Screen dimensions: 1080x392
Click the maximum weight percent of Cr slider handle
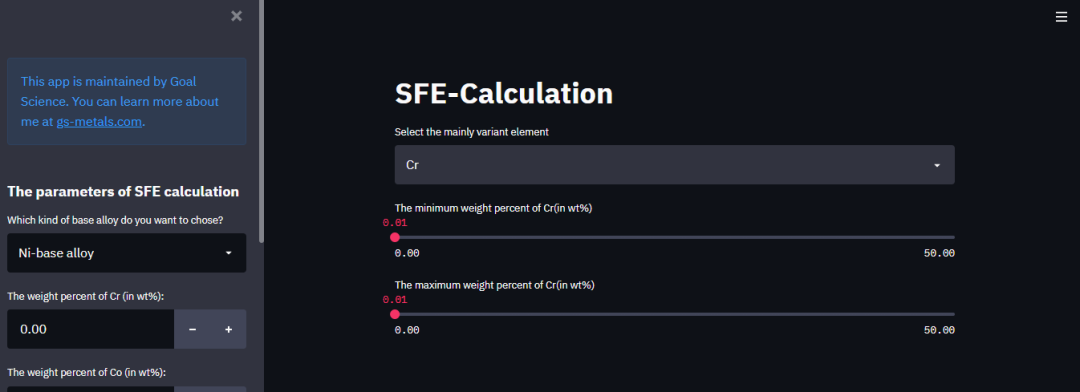[x=395, y=314]
